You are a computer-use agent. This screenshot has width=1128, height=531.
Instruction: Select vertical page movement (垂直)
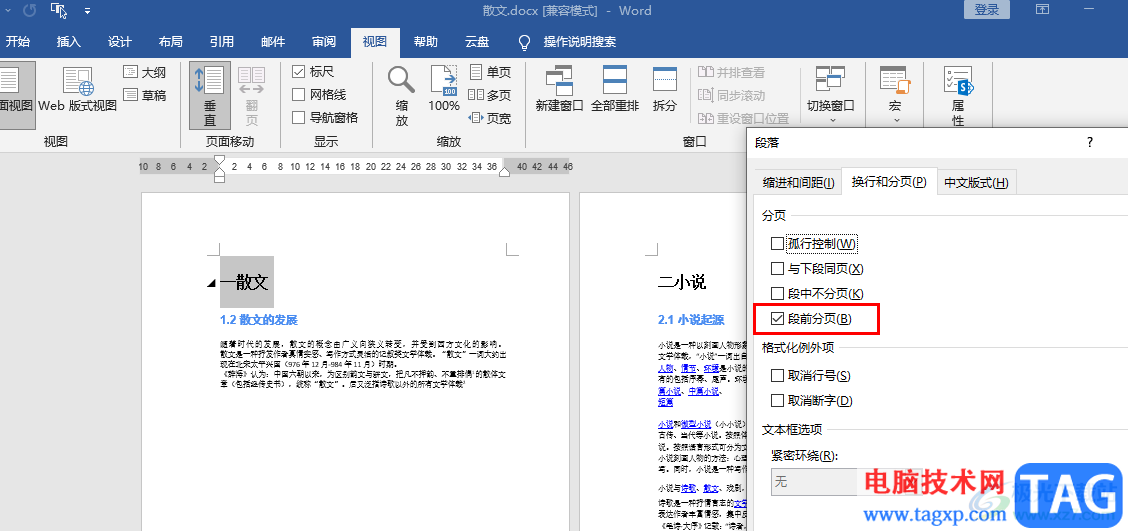[210, 96]
